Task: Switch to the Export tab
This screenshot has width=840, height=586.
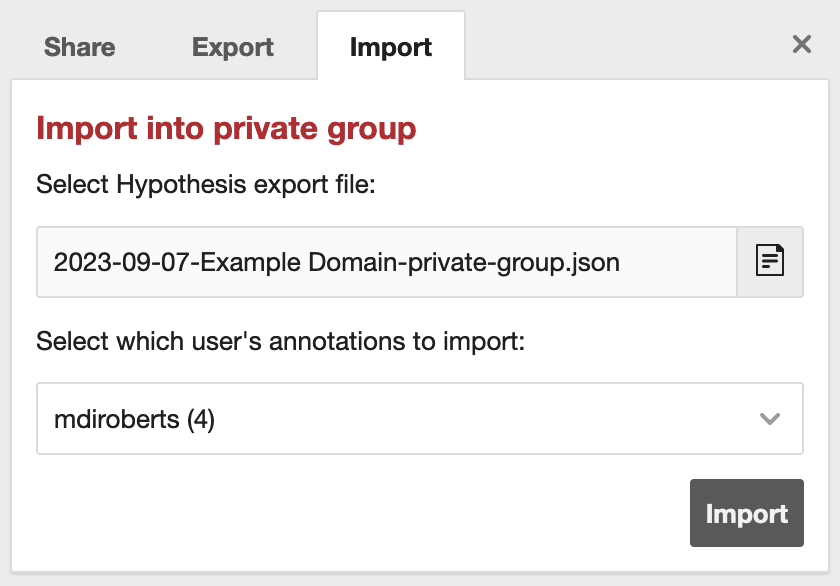Action: 232,46
